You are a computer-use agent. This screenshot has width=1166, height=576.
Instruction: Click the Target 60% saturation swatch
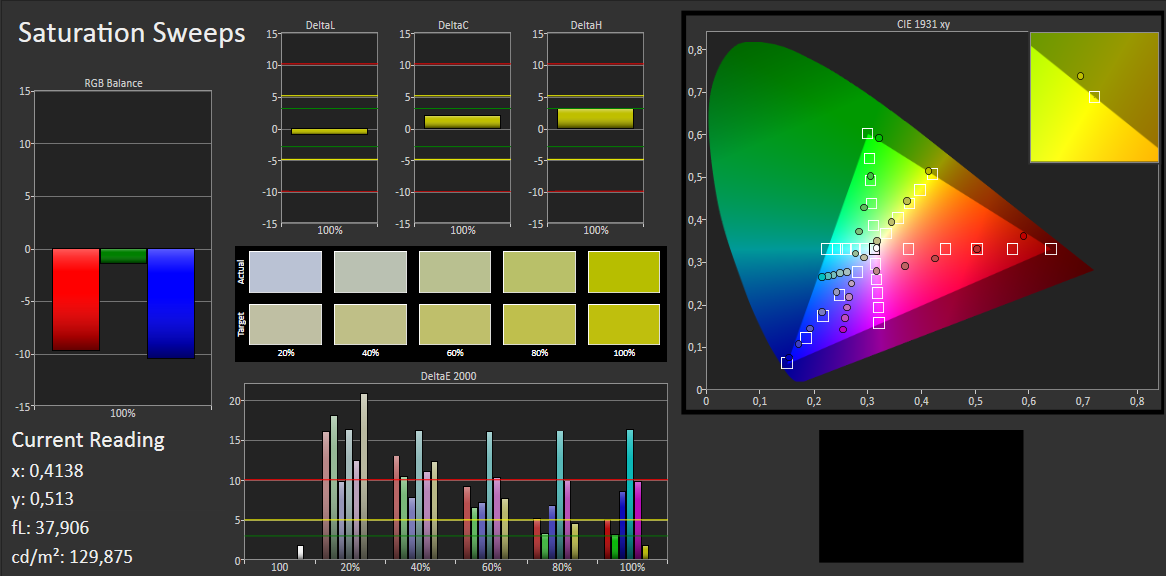point(455,324)
